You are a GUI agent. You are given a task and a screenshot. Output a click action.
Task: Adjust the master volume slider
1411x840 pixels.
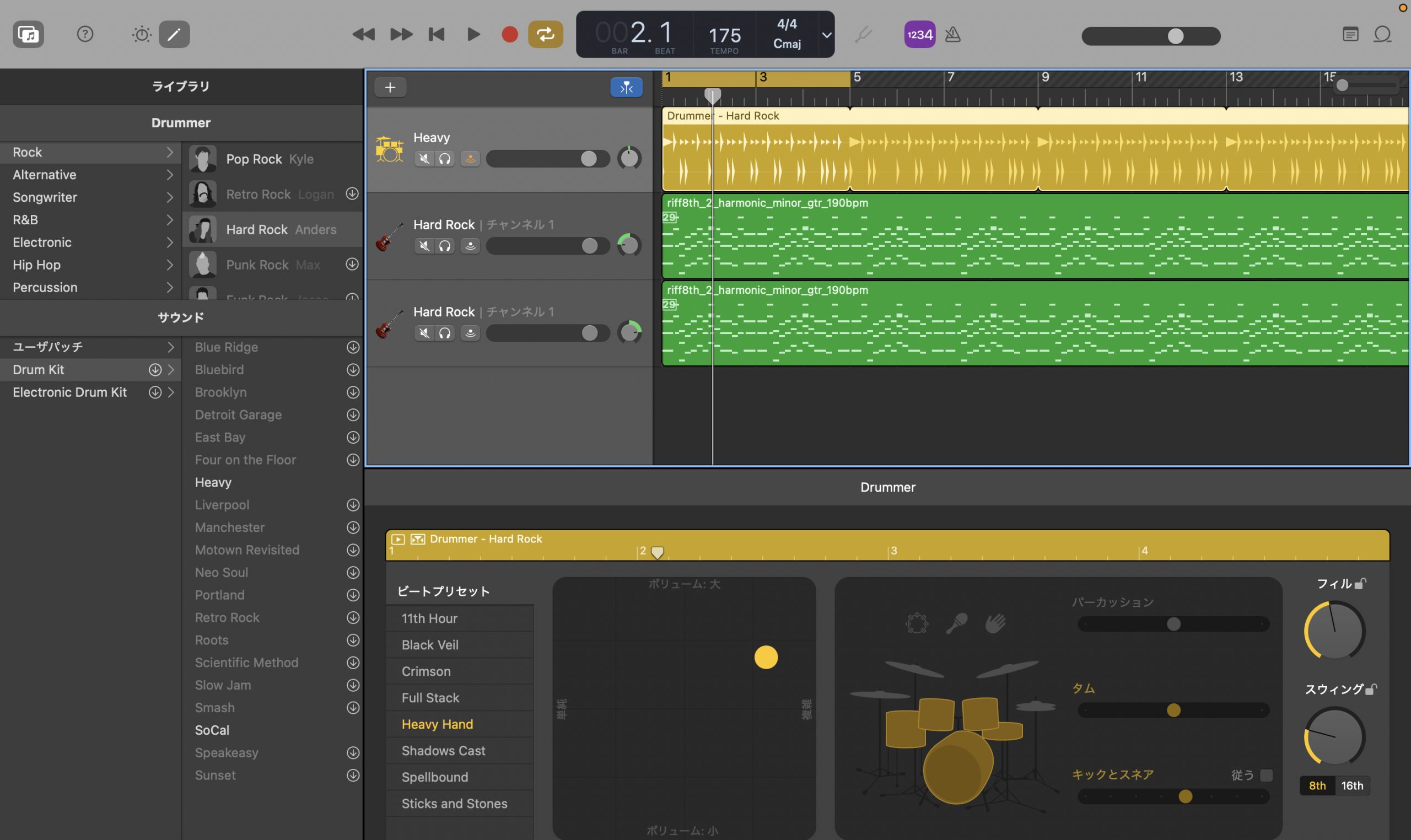(x=1151, y=36)
